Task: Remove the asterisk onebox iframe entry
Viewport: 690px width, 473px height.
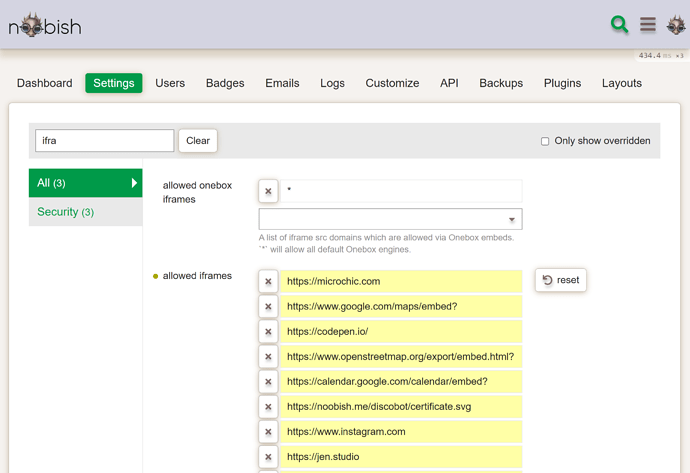Action: [268, 191]
